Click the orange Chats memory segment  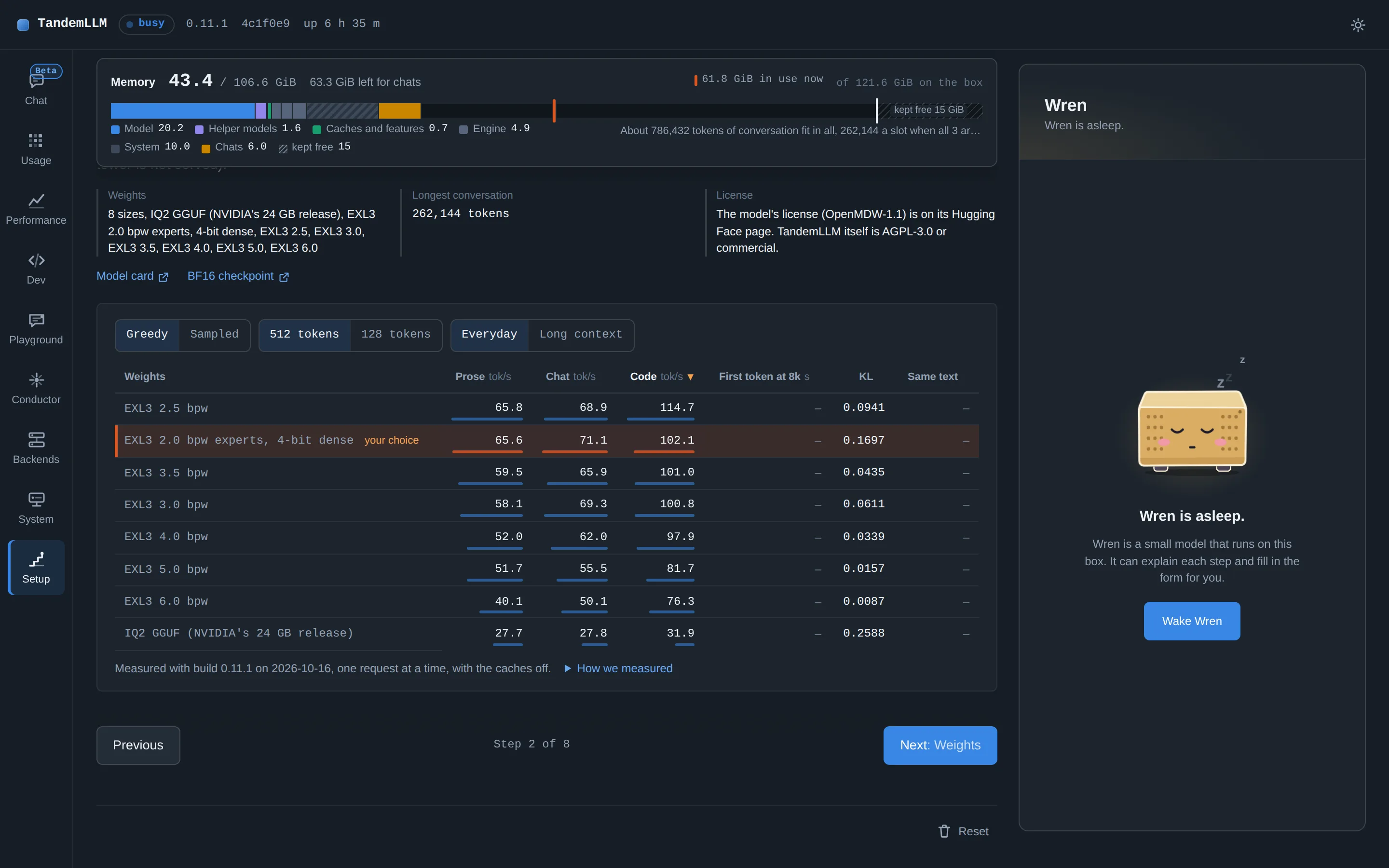tap(399, 110)
